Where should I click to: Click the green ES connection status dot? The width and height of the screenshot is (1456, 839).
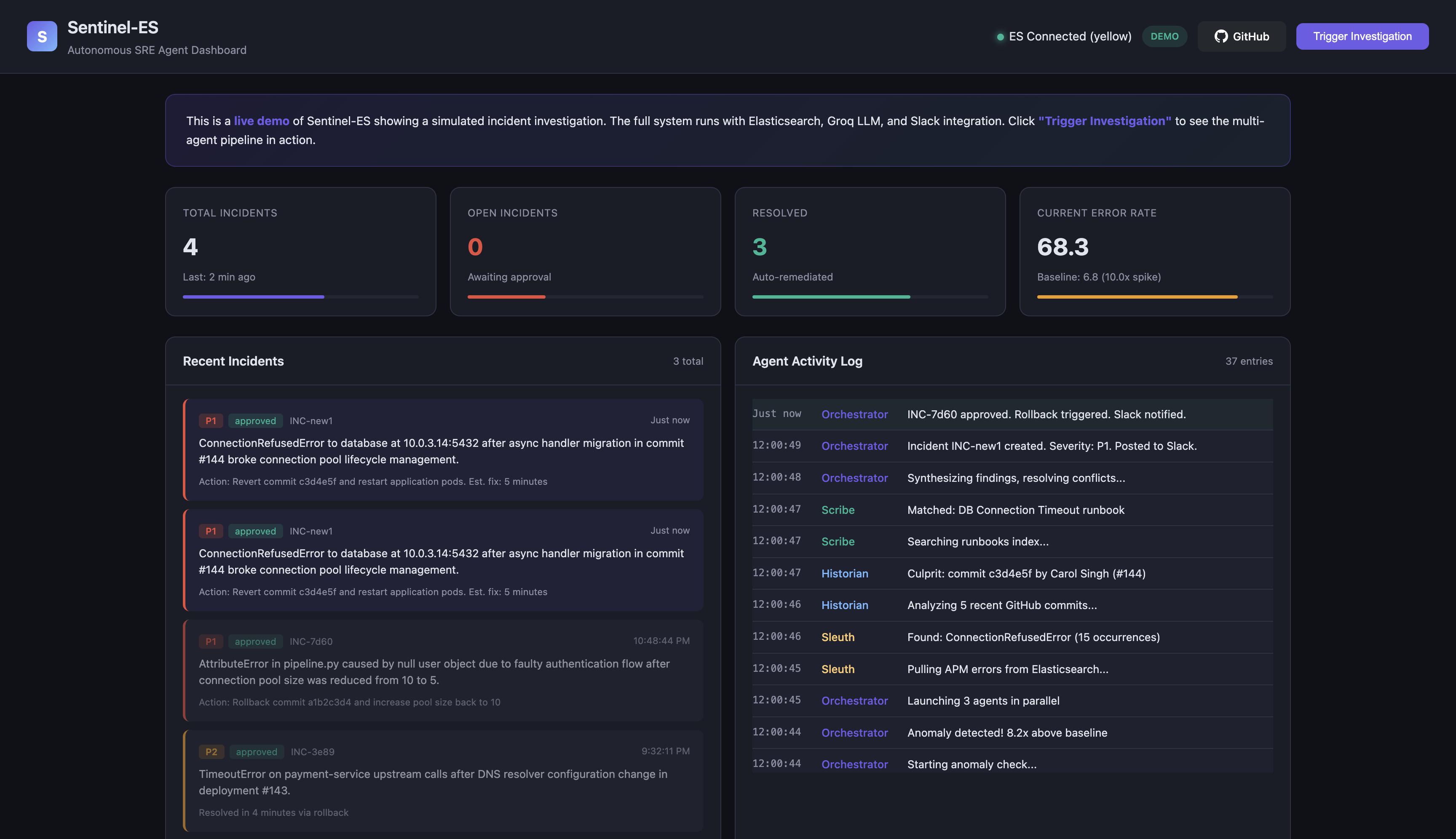pyautogui.click(x=1000, y=37)
